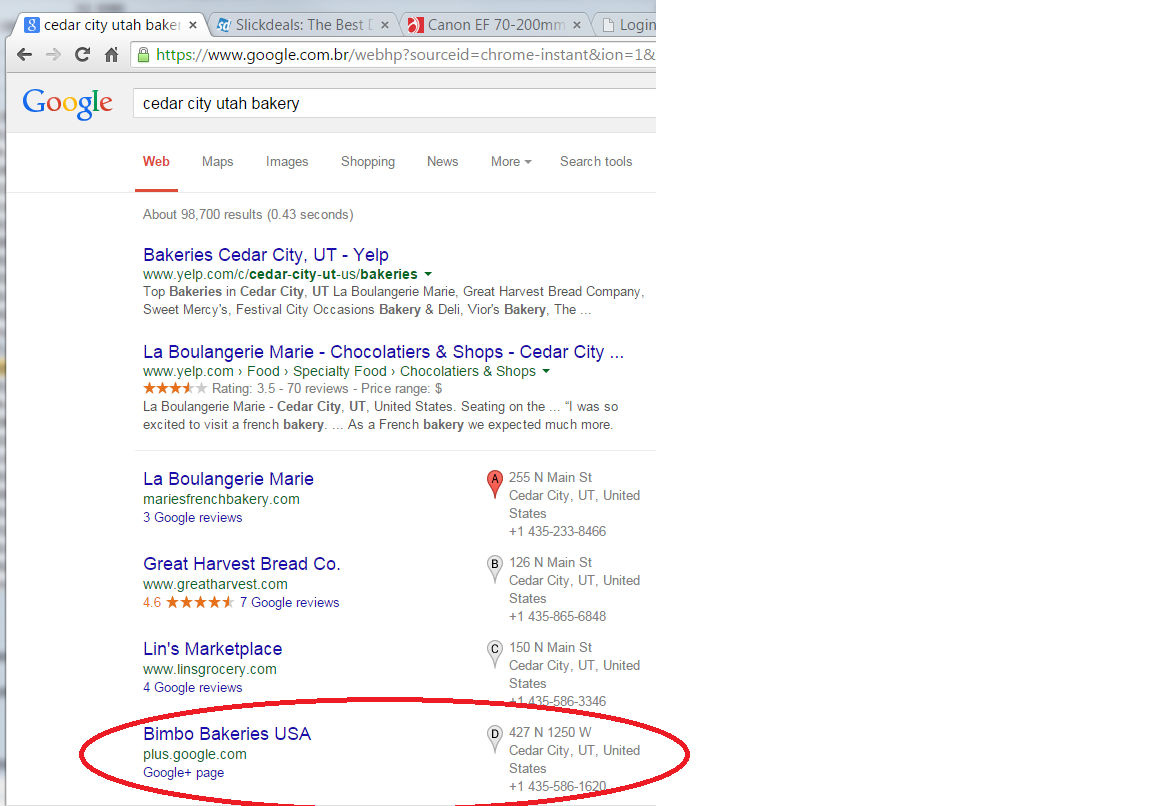Open Search tools options

coord(596,162)
